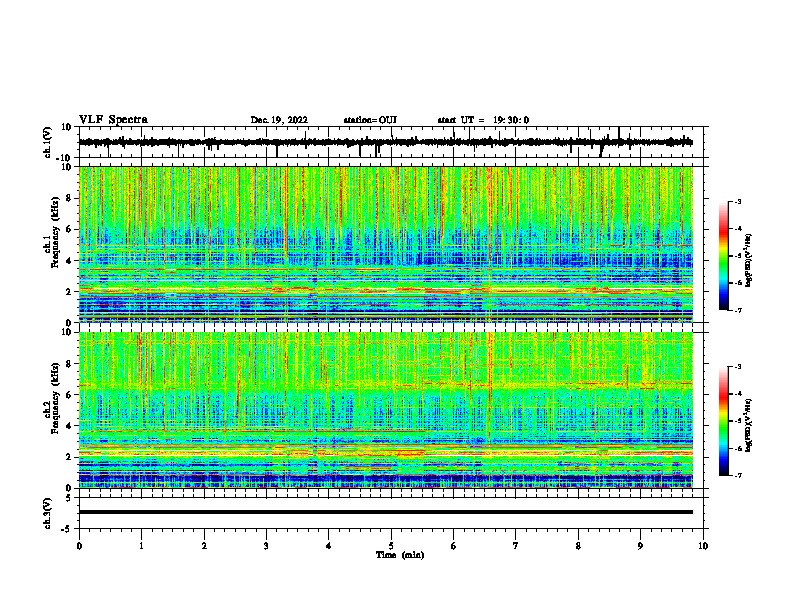Click the ch.3 flat voltage trace

386,512
